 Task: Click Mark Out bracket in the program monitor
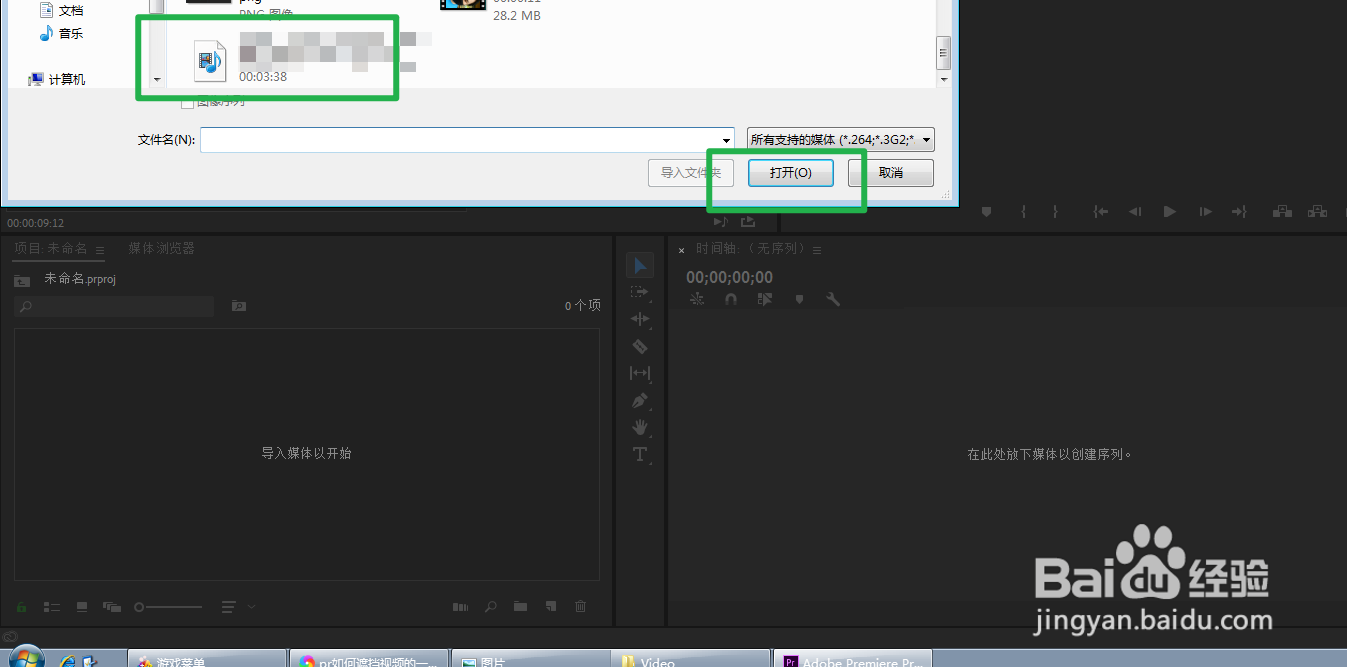(1055, 212)
